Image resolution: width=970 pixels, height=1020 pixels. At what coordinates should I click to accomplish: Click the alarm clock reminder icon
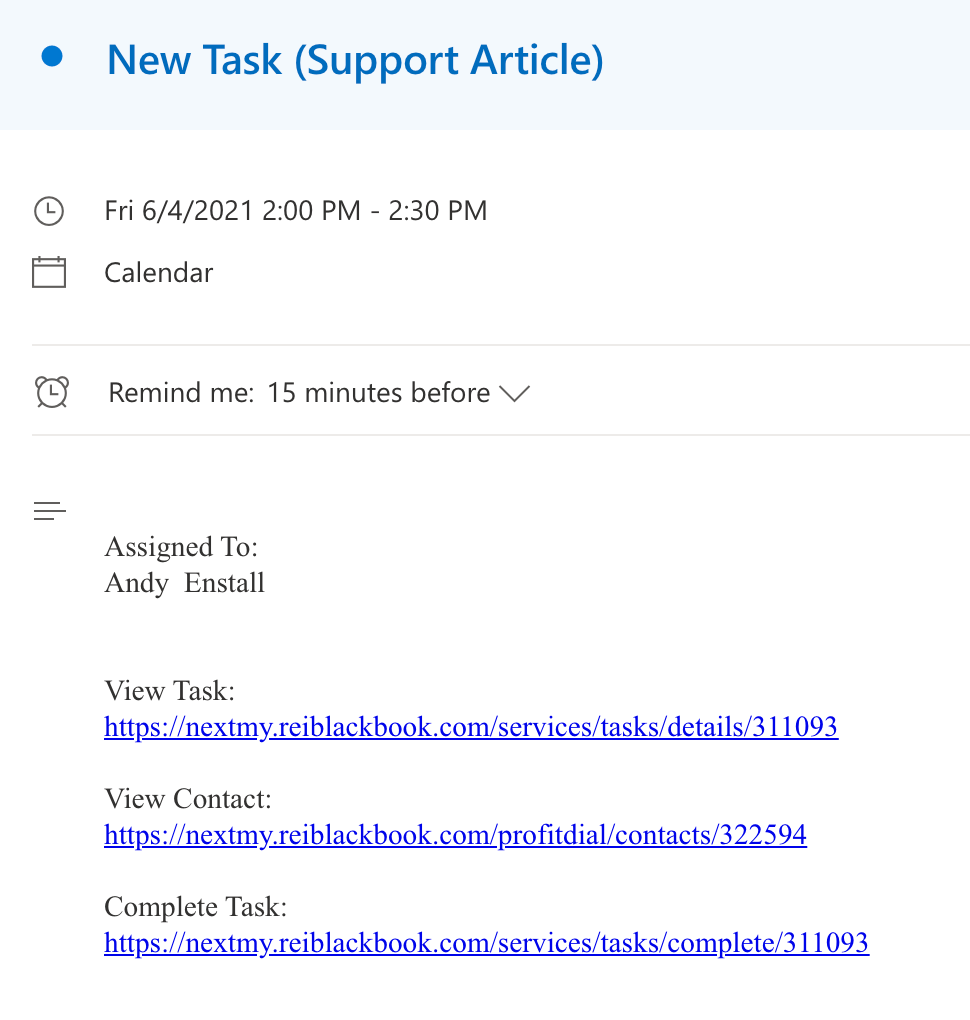point(51,392)
